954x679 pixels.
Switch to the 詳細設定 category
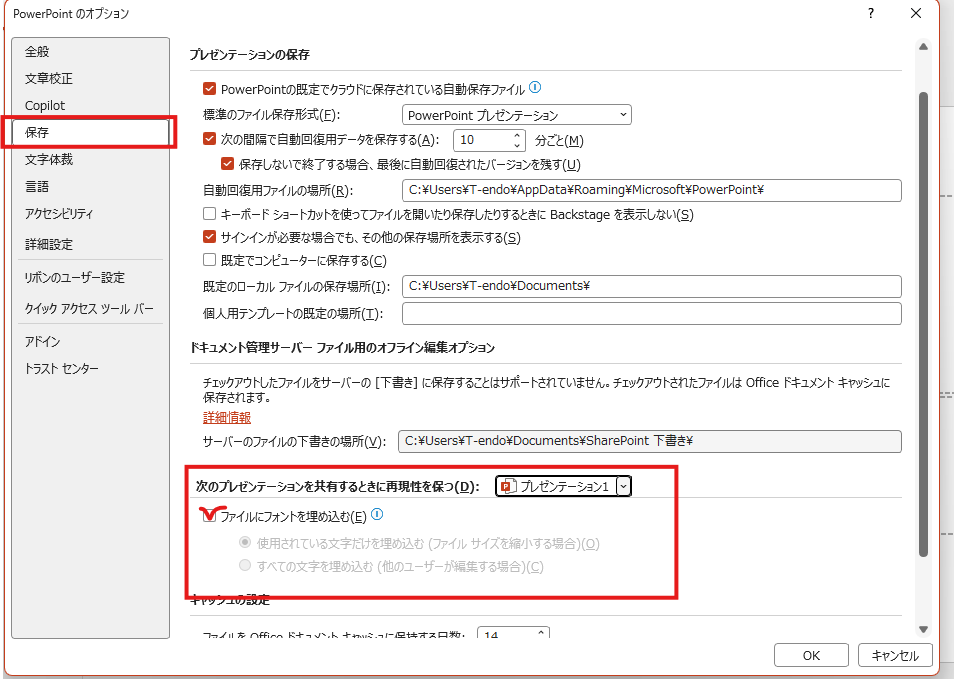click(x=49, y=244)
